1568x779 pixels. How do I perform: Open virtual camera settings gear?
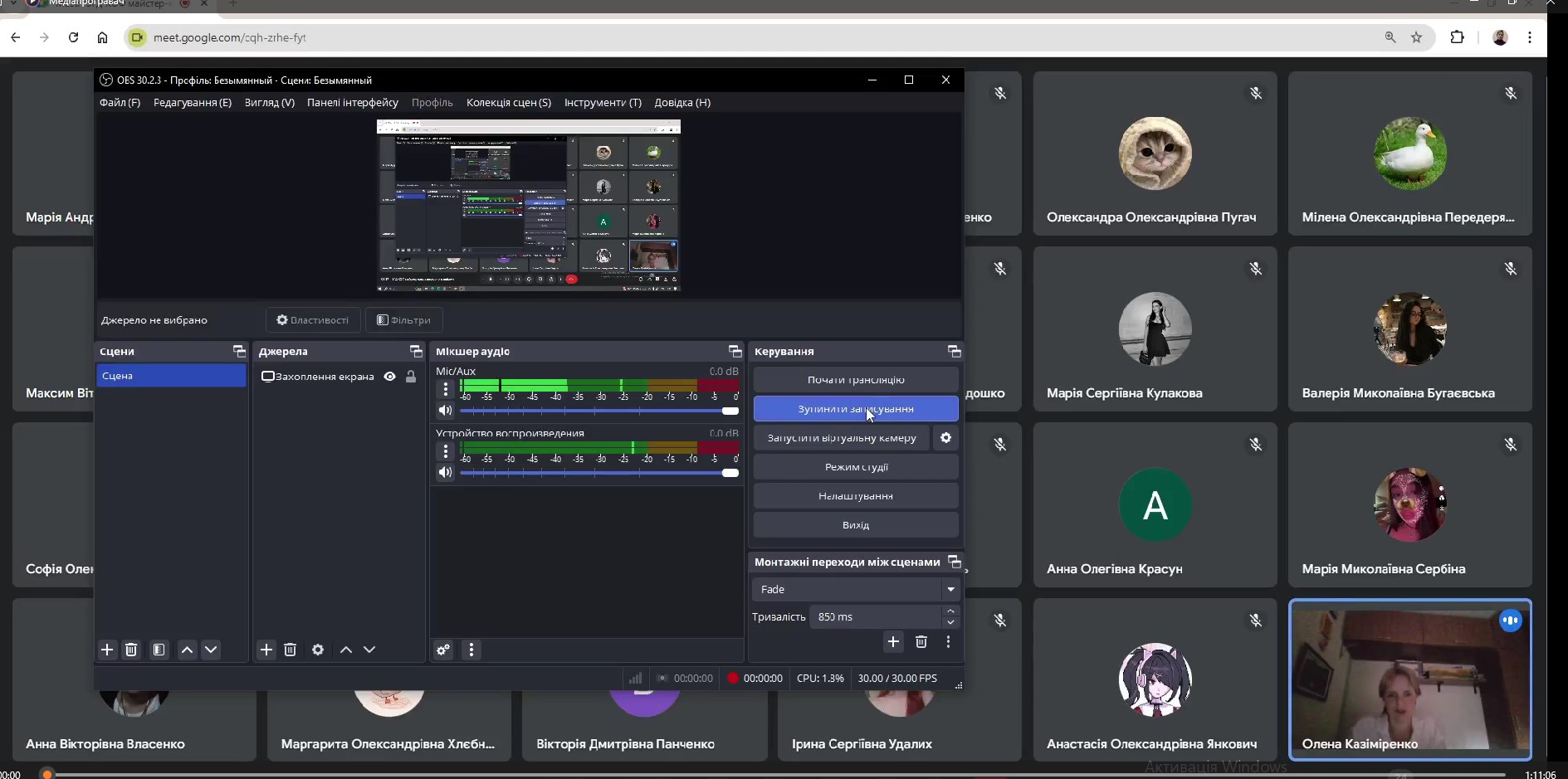coord(945,438)
